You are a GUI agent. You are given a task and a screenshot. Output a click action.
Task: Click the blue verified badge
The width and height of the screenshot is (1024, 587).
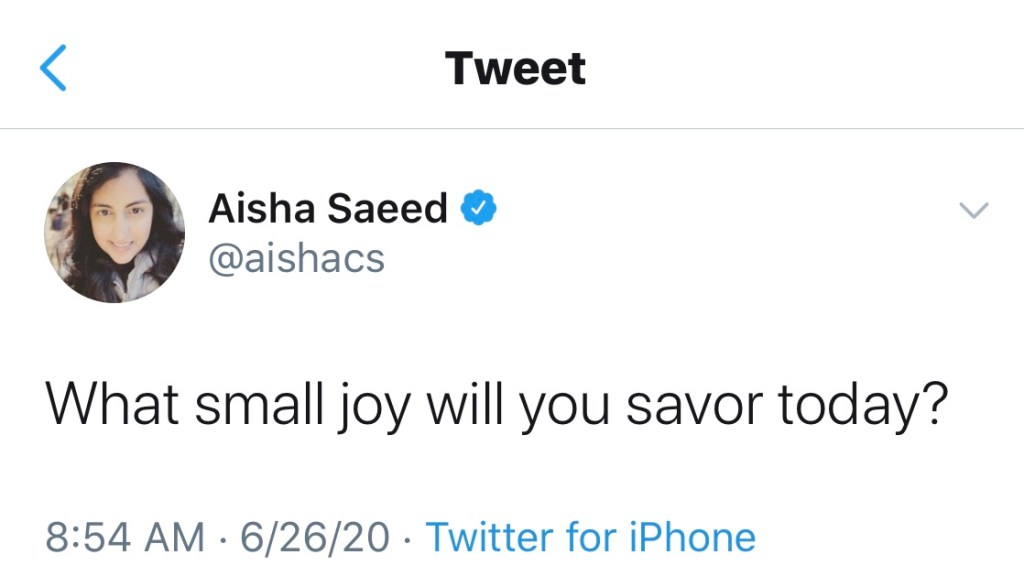478,209
